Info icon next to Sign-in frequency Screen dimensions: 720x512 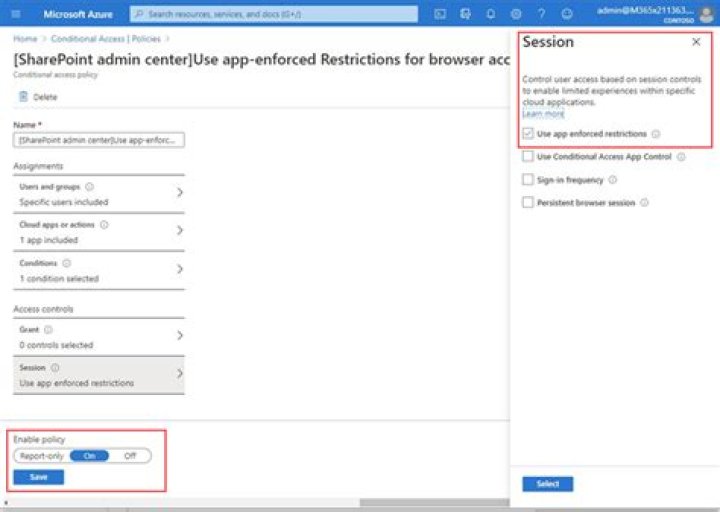coord(613,180)
